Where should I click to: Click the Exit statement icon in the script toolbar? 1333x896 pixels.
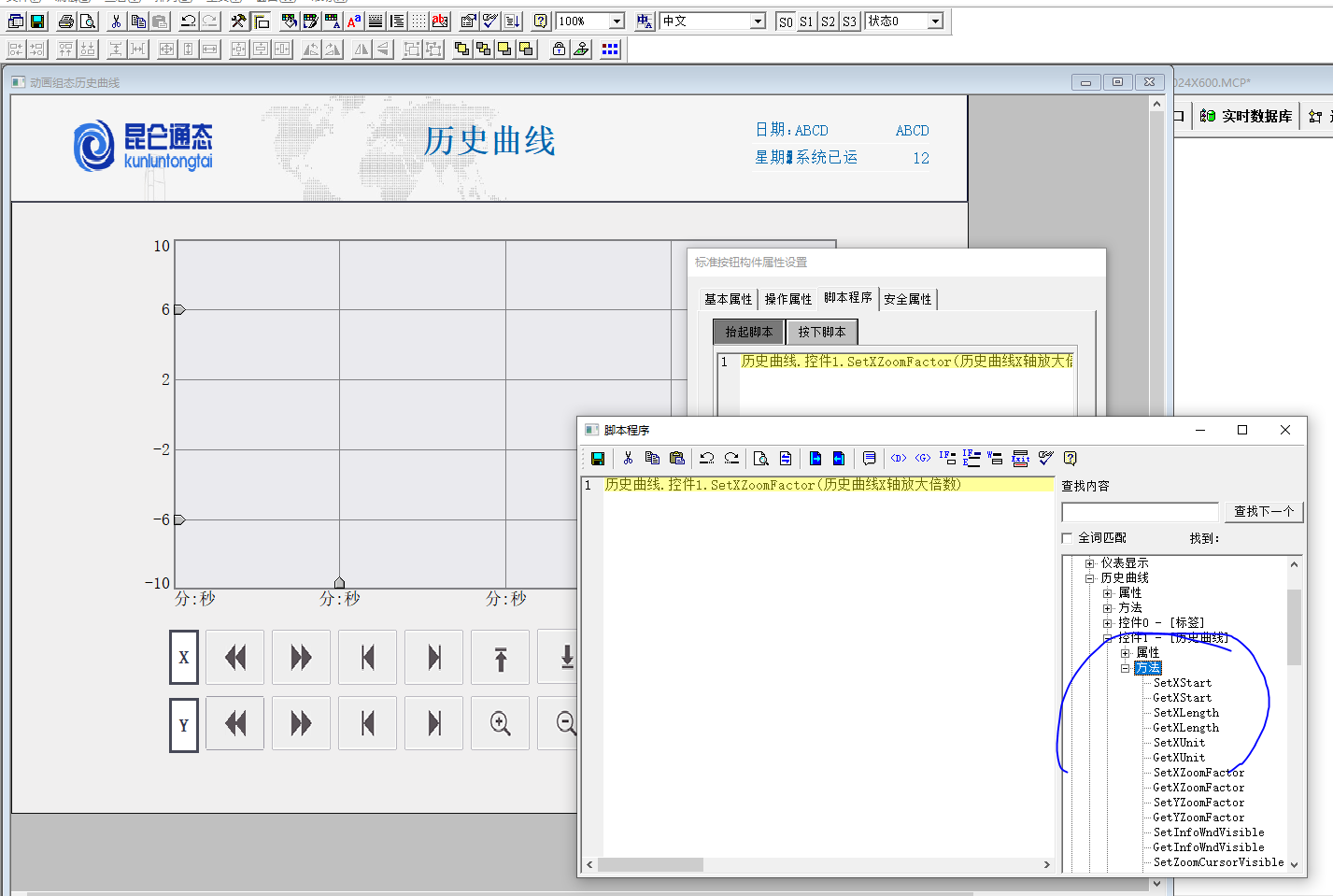click(x=1020, y=458)
